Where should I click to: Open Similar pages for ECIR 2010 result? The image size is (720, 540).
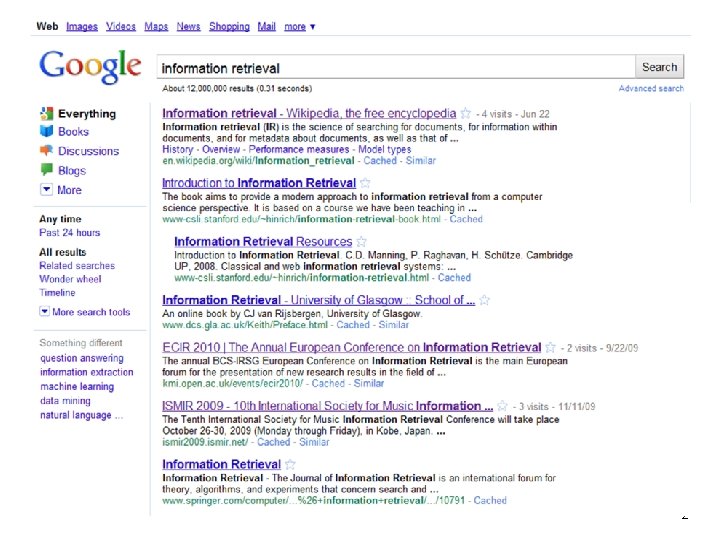(x=369, y=383)
